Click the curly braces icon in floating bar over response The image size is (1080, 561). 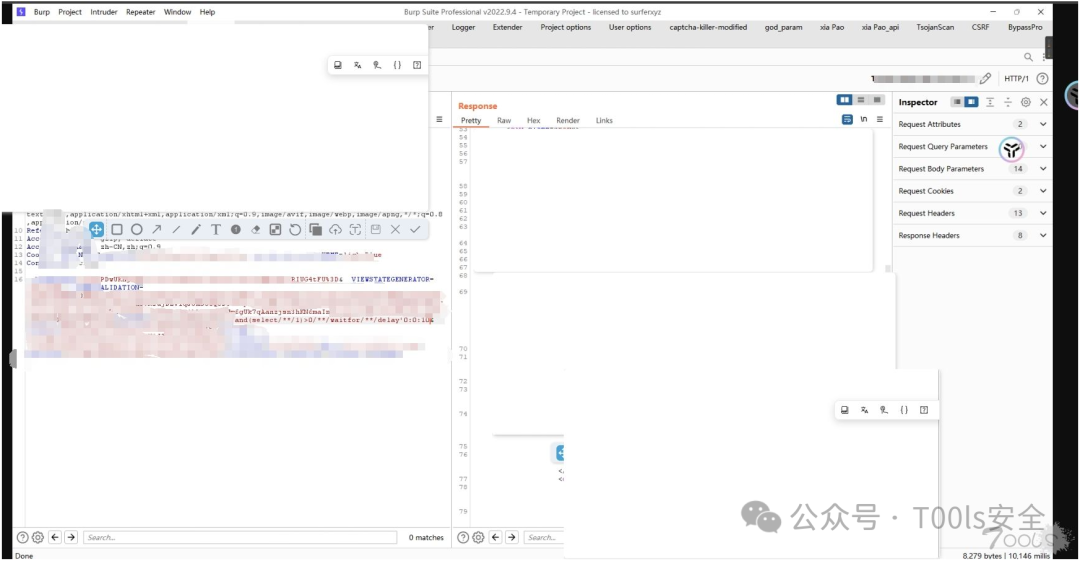click(904, 410)
